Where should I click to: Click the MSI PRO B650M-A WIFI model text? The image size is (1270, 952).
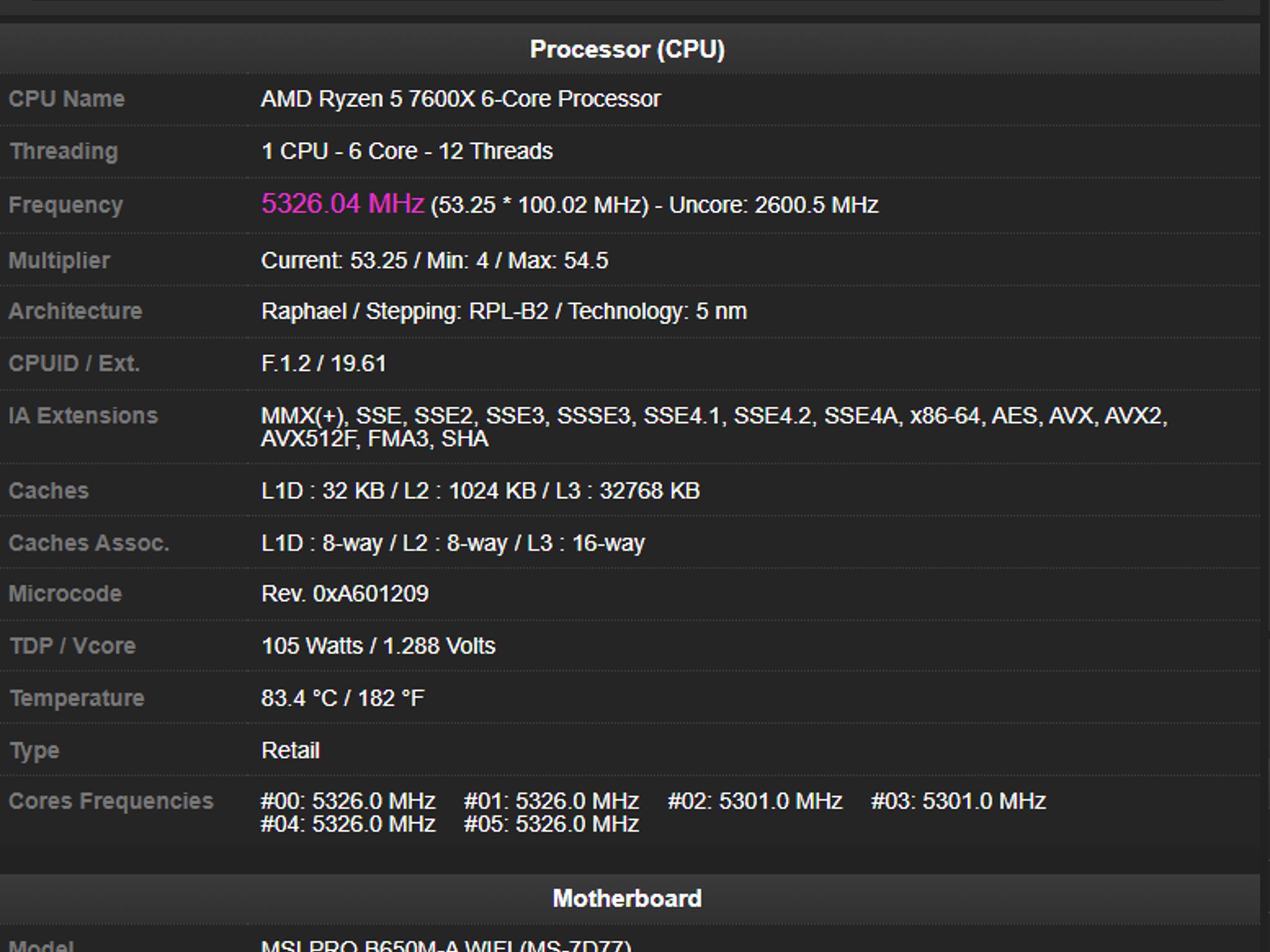(x=388, y=946)
